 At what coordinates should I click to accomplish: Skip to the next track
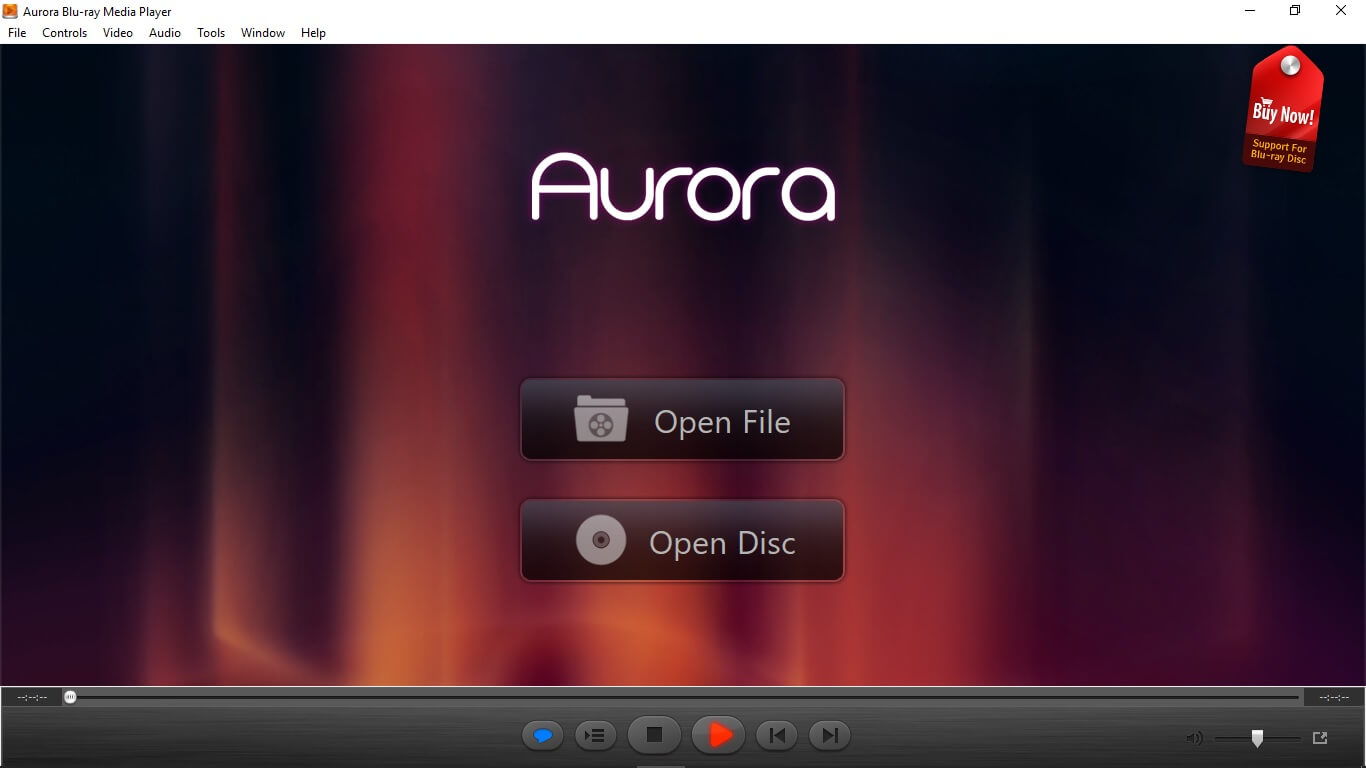point(829,736)
